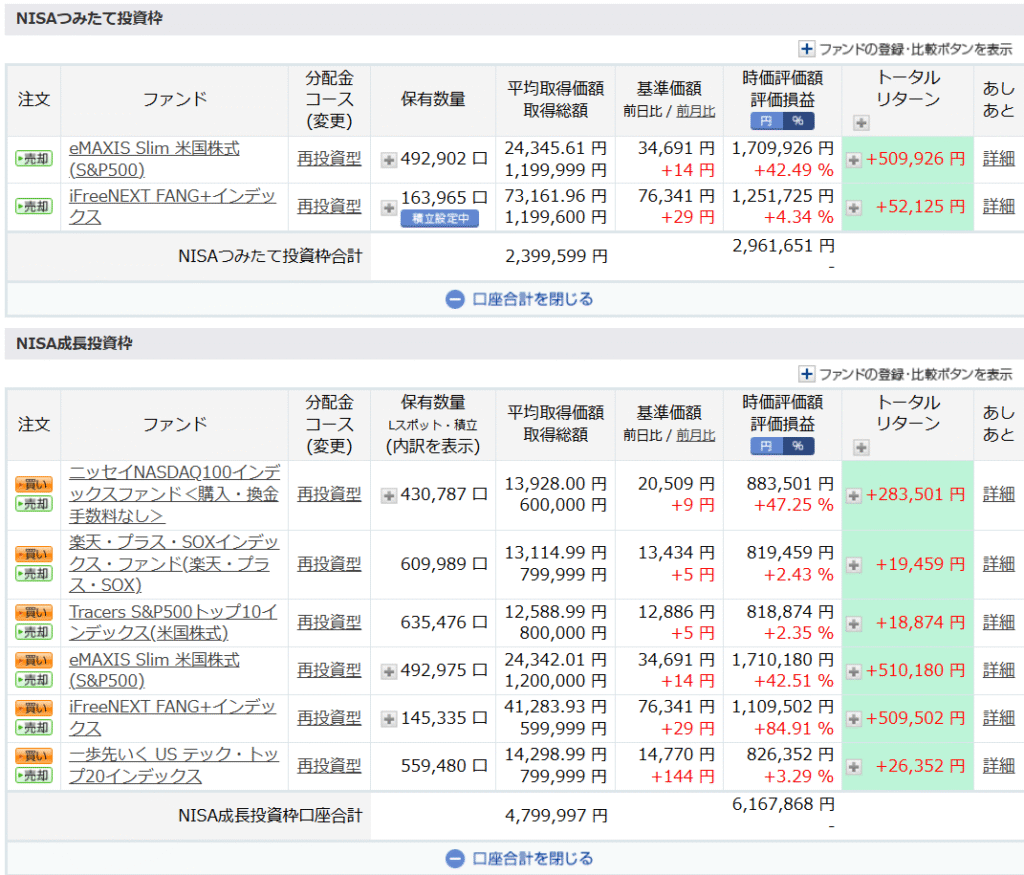Click 詳細 for 楽天・プラス・SOX row
1024x875 pixels.
pos(999,564)
